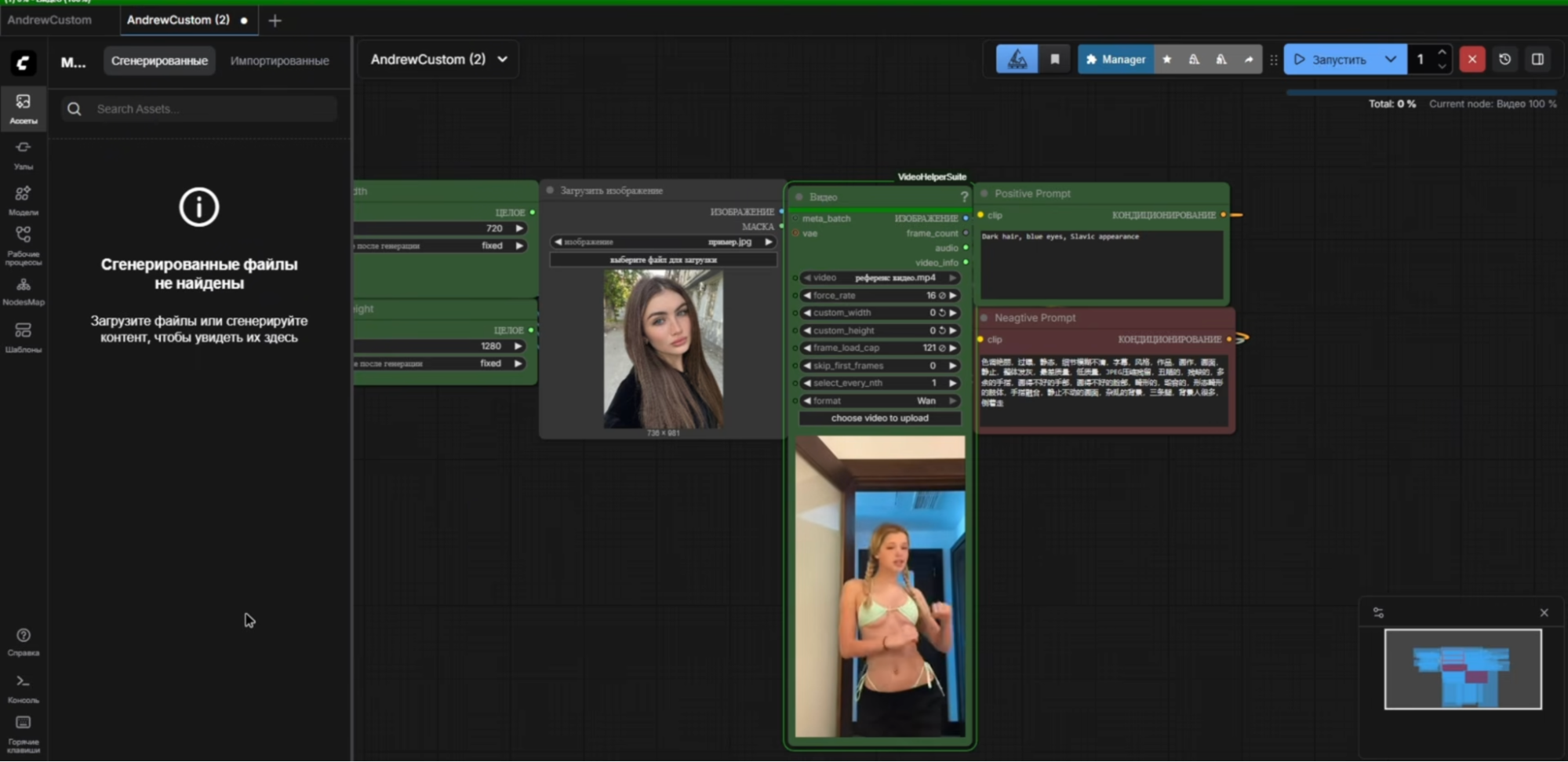Increase force_rate with the right arrow
This screenshot has height=762, width=1568.
(x=953, y=296)
